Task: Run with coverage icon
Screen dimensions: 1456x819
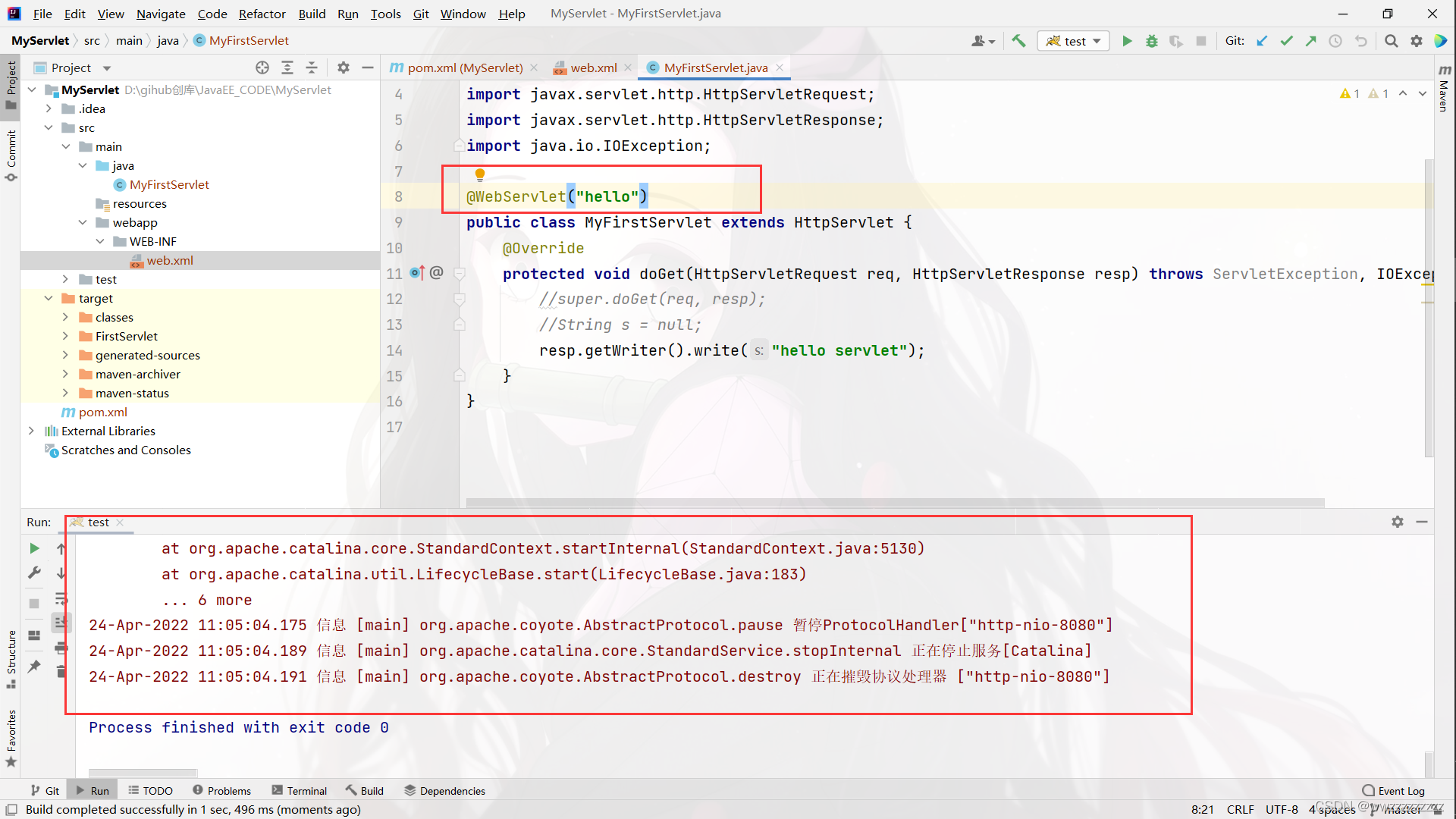Action: click(1176, 41)
